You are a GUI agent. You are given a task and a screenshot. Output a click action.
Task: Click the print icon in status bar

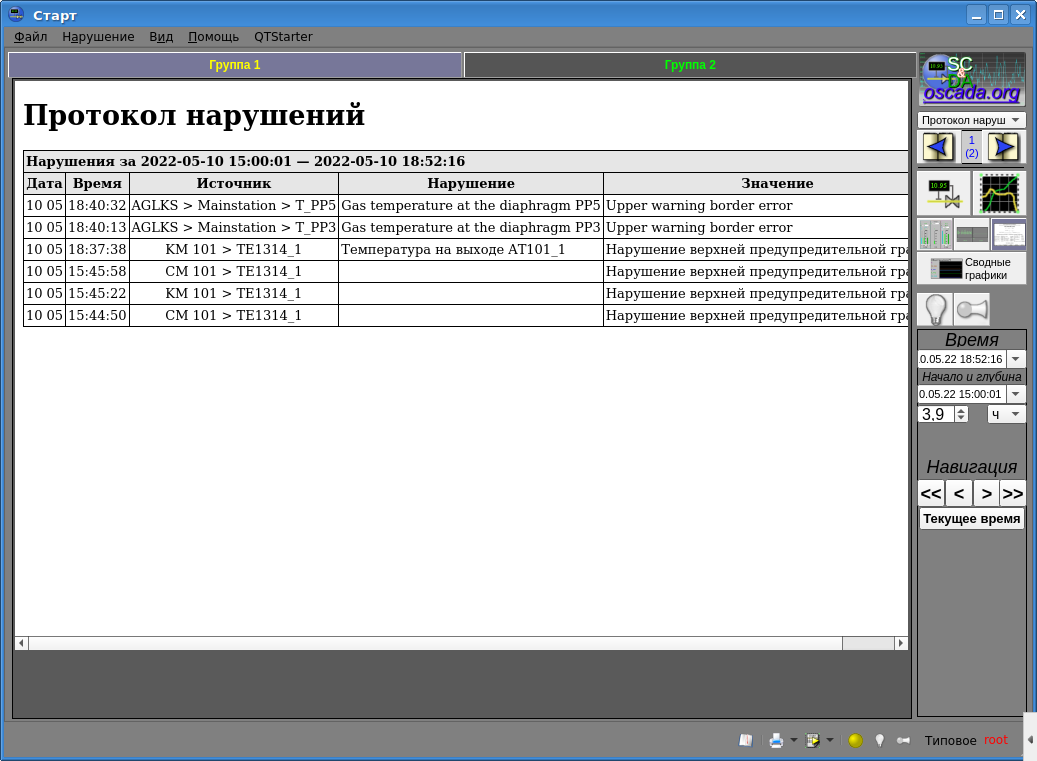(776, 740)
